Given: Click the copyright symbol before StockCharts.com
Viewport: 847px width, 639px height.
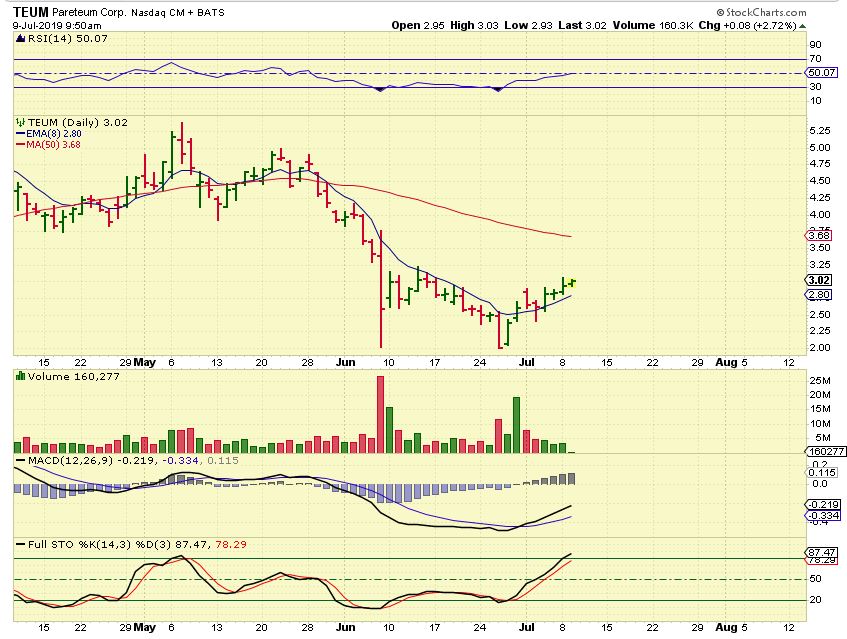Looking at the screenshot, I should (720, 12).
